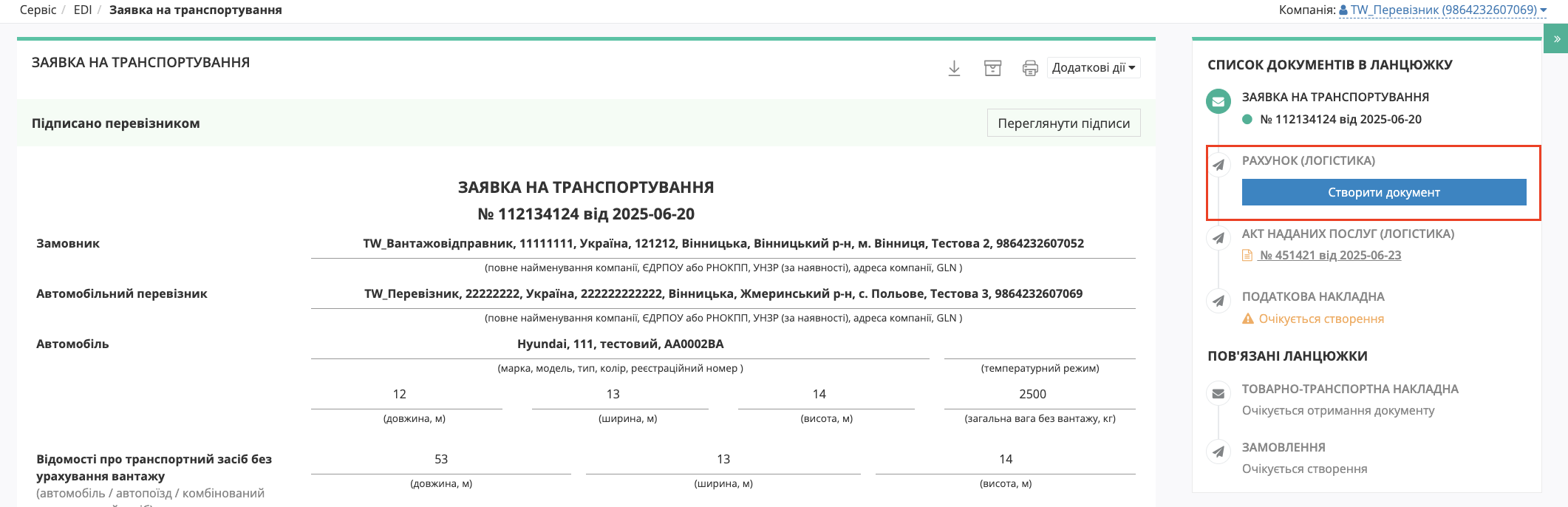Collapse the right sidebar with double-arrow button
Image resolution: width=1568 pixels, height=507 pixels.
tap(1555, 39)
